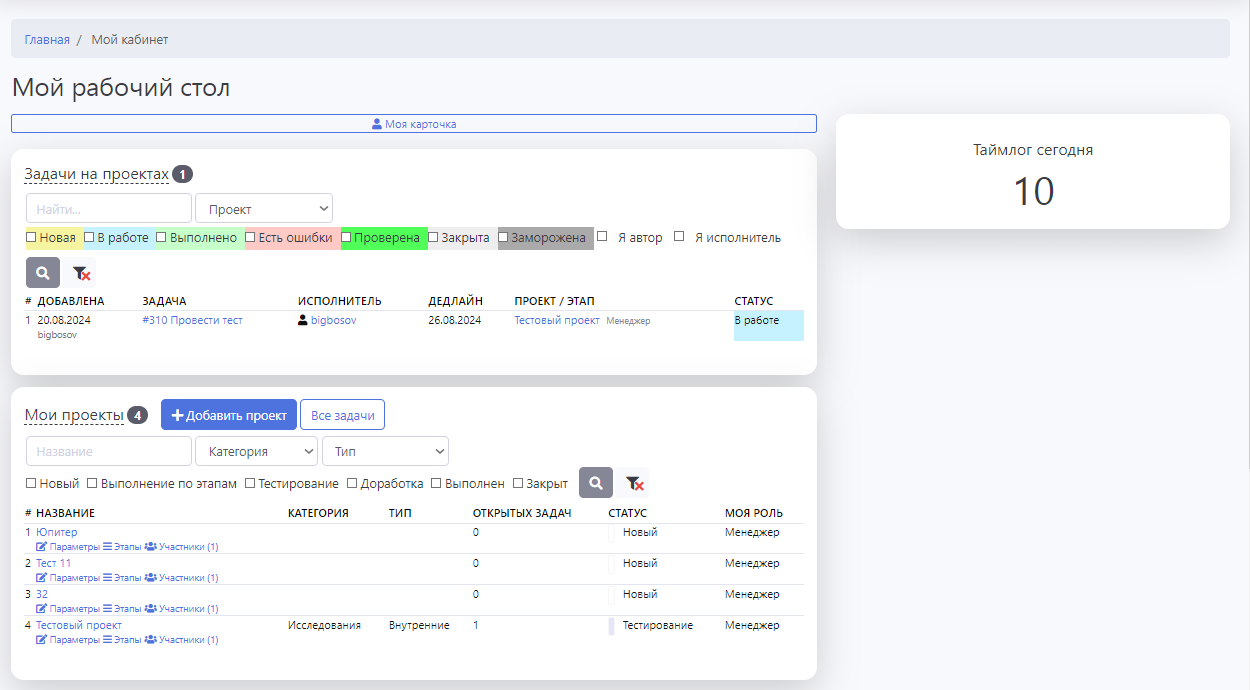1250x690 pixels.
Task: Open Параметры edit icon for Юпитер
Action: click(42, 547)
